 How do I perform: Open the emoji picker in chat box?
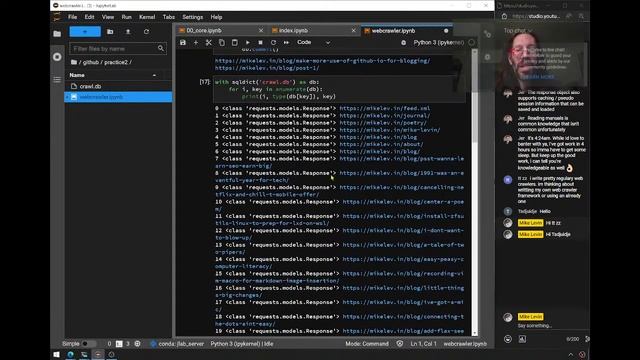point(508,339)
